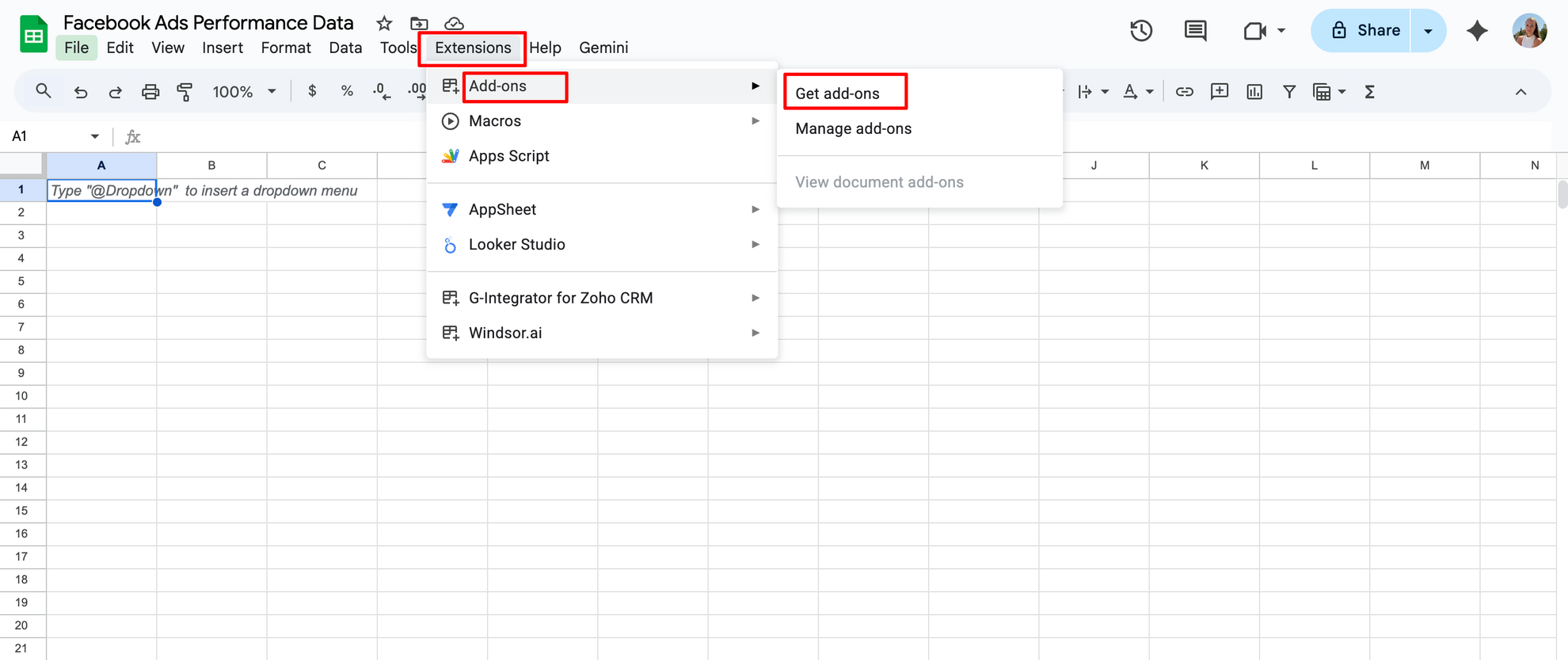Open the Help menu

coord(545,48)
